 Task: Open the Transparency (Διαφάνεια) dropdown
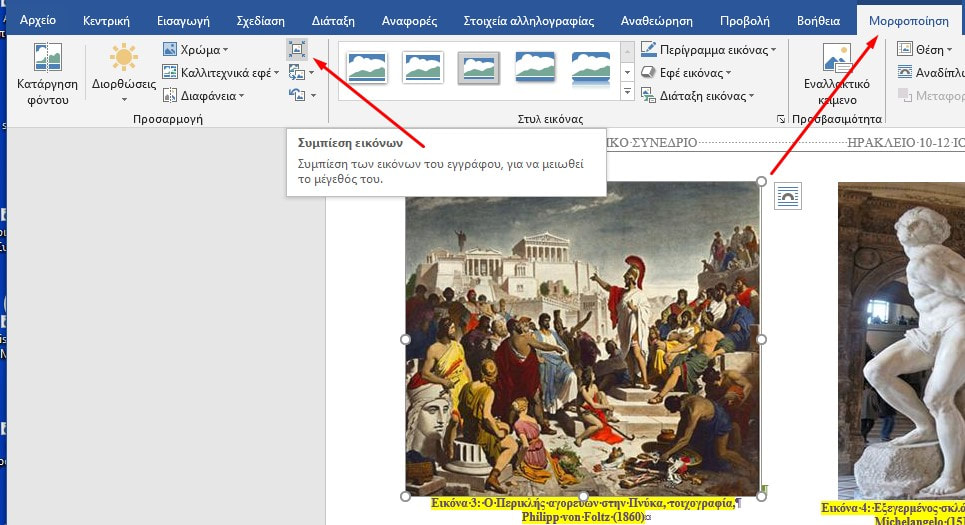205,95
